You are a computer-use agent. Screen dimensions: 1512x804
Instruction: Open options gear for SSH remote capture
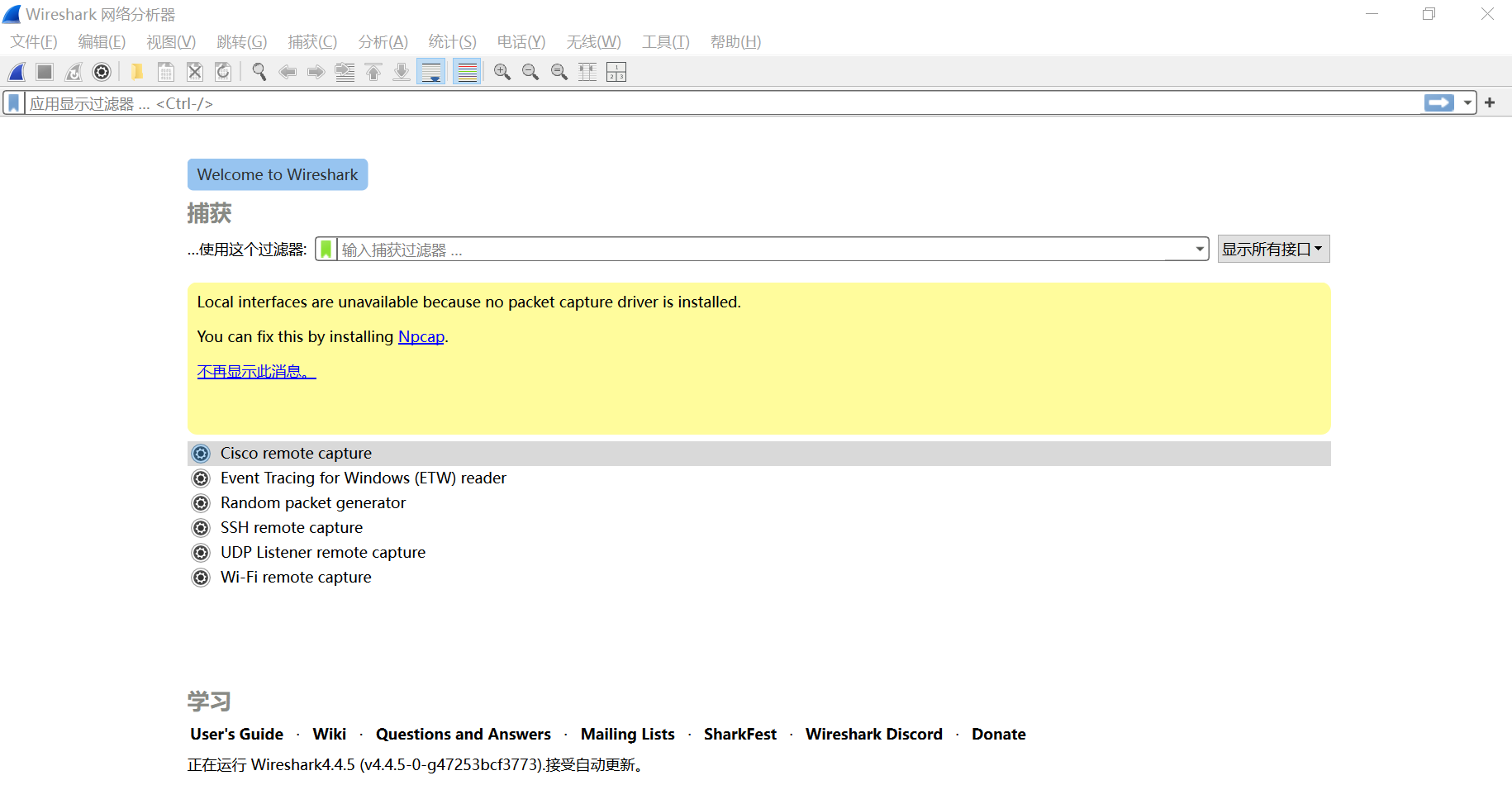(201, 528)
